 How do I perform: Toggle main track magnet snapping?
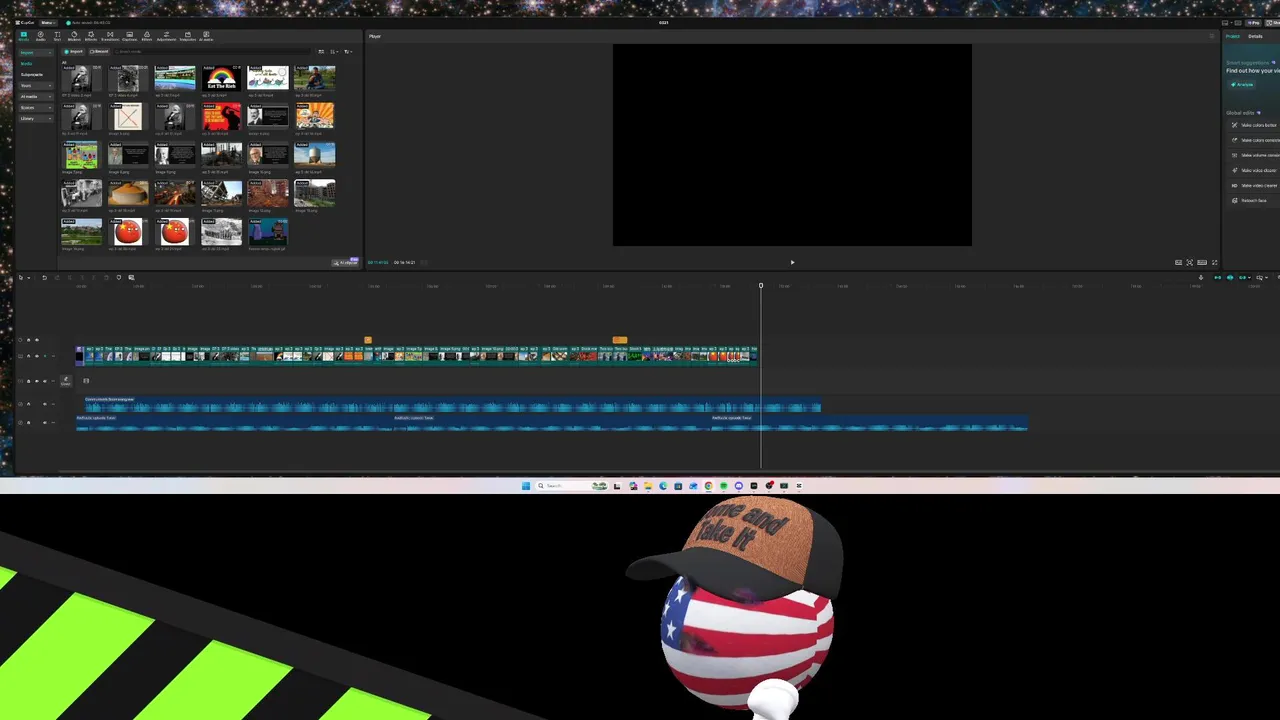point(1218,277)
